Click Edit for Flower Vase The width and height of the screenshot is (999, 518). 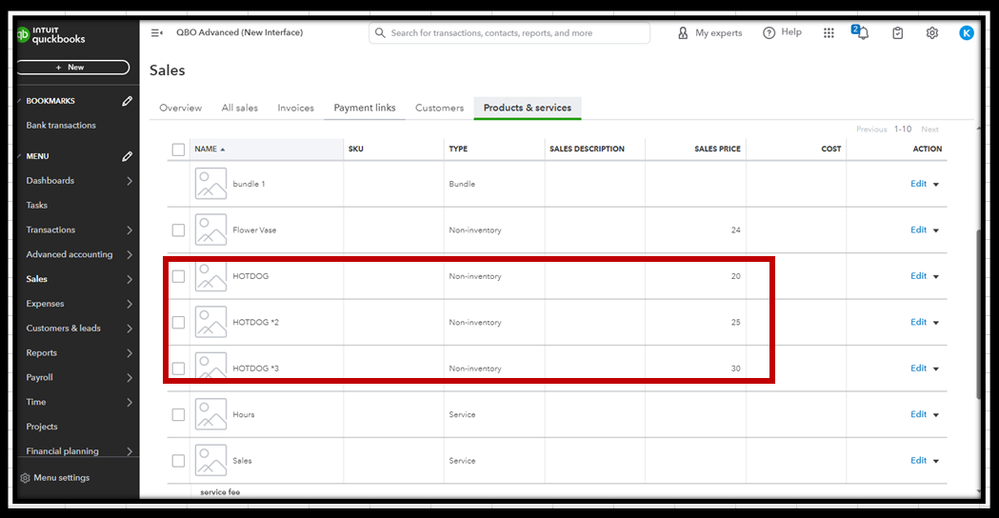[x=918, y=230]
